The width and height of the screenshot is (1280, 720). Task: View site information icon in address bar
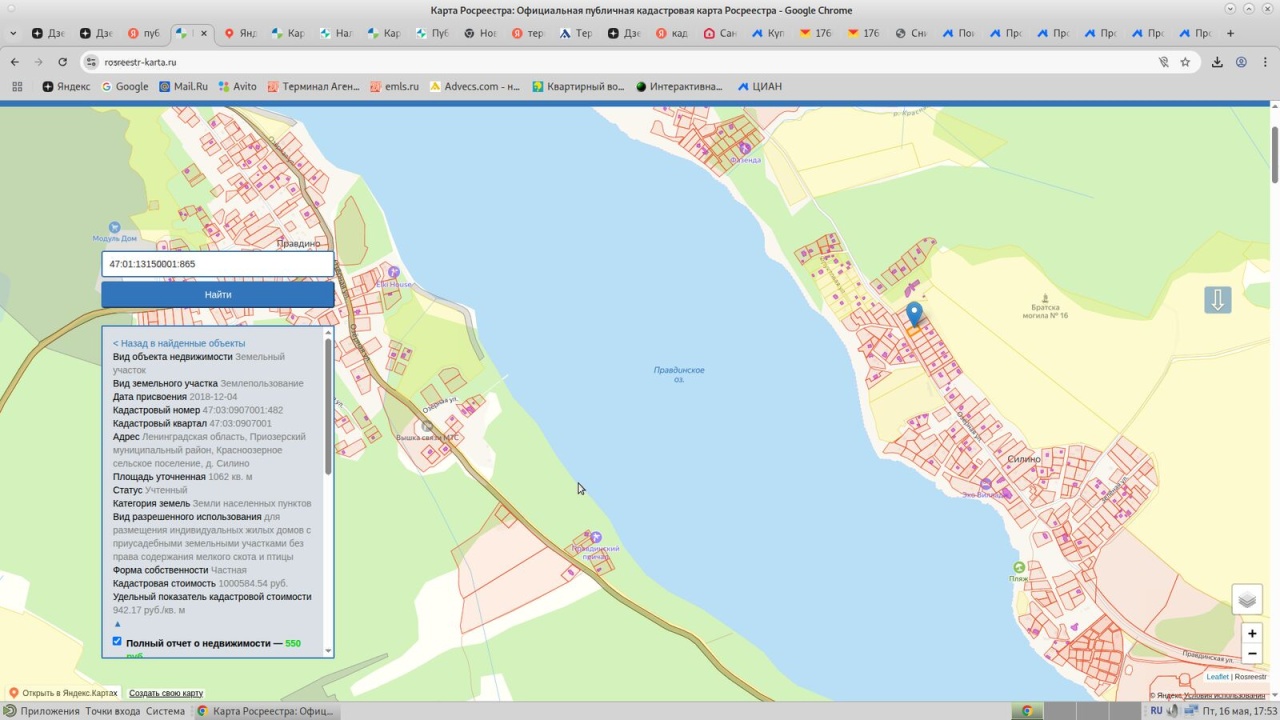[x=91, y=62]
